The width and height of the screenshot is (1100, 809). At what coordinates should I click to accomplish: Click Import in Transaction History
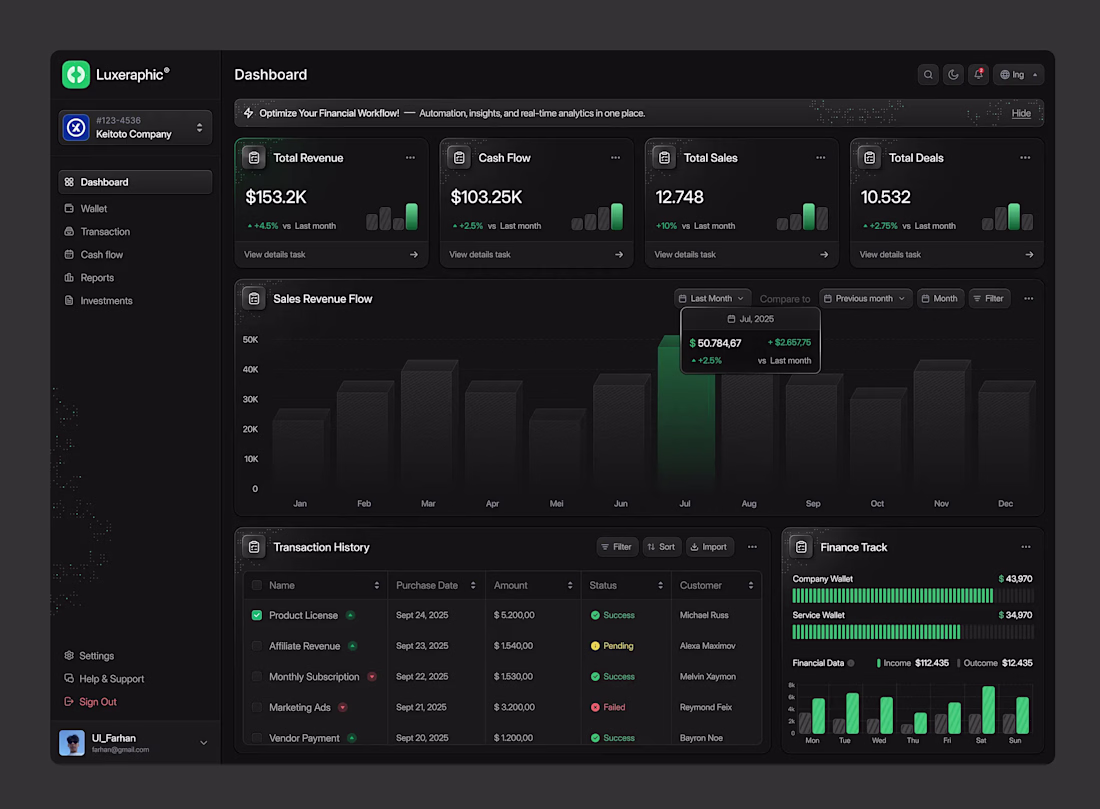(x=709, y=547)
